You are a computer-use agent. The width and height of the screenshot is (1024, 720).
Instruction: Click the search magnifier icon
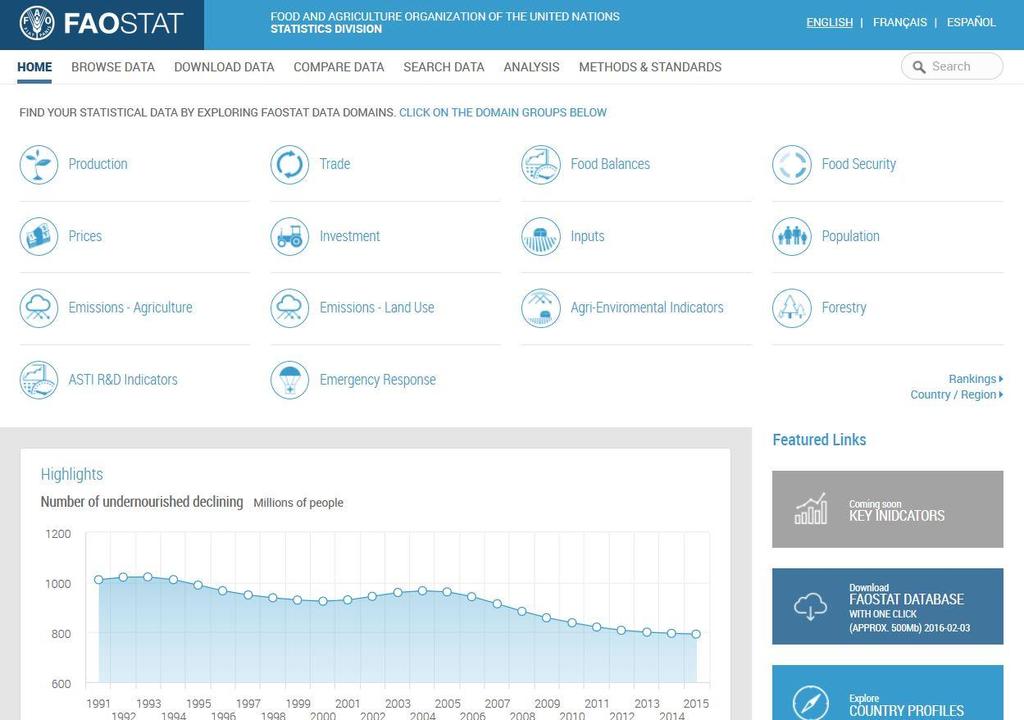(x=919, y=67)
